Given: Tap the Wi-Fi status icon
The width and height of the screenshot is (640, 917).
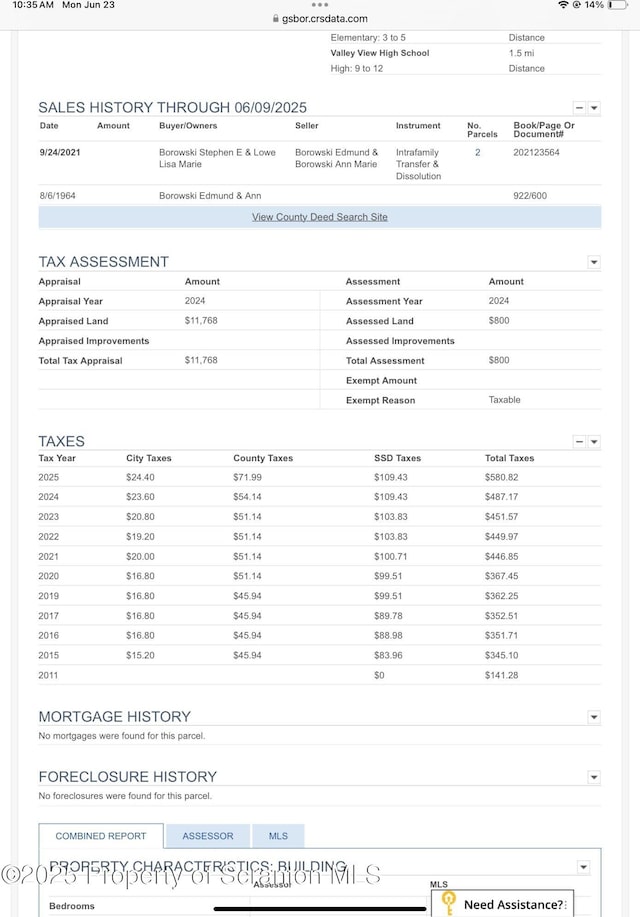Looking at the screenshot, I should click(563, 5).
